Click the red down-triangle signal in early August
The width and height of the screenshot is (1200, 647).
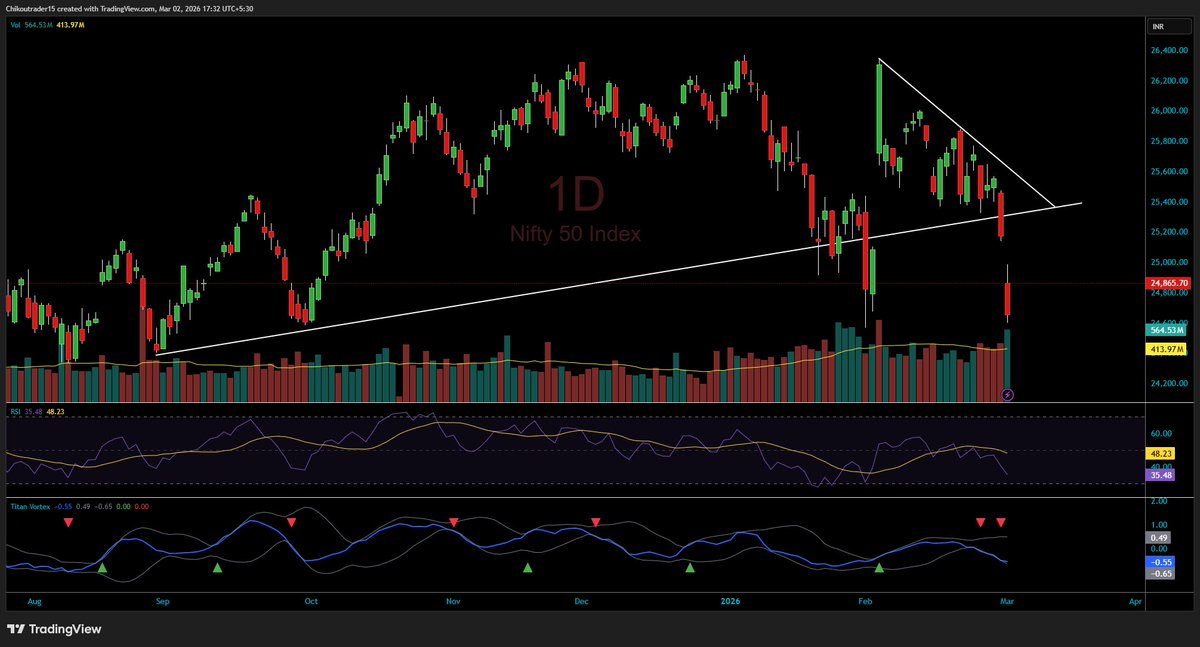(x=69, y=522)
